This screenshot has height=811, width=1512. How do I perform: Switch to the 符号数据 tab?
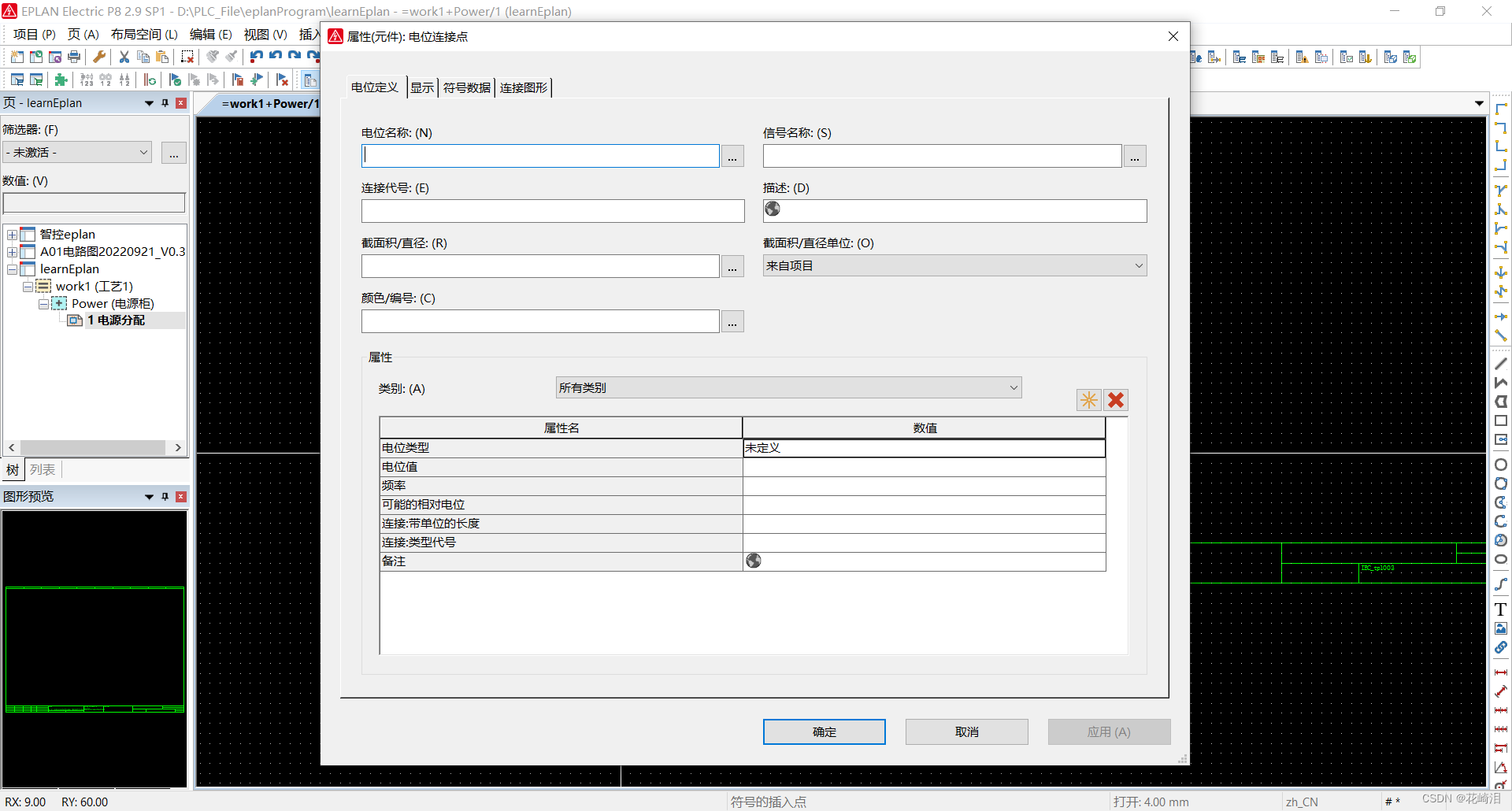[466, 87]
